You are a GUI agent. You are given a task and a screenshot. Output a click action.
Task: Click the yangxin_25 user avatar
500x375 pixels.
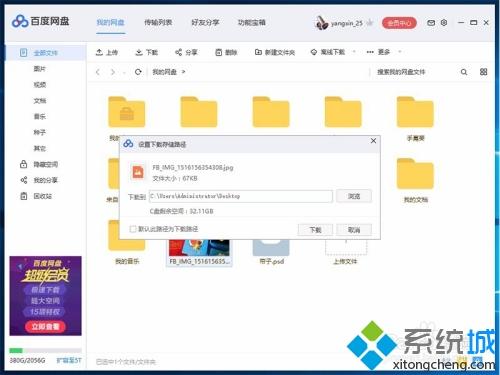click(x=321, y=23)
